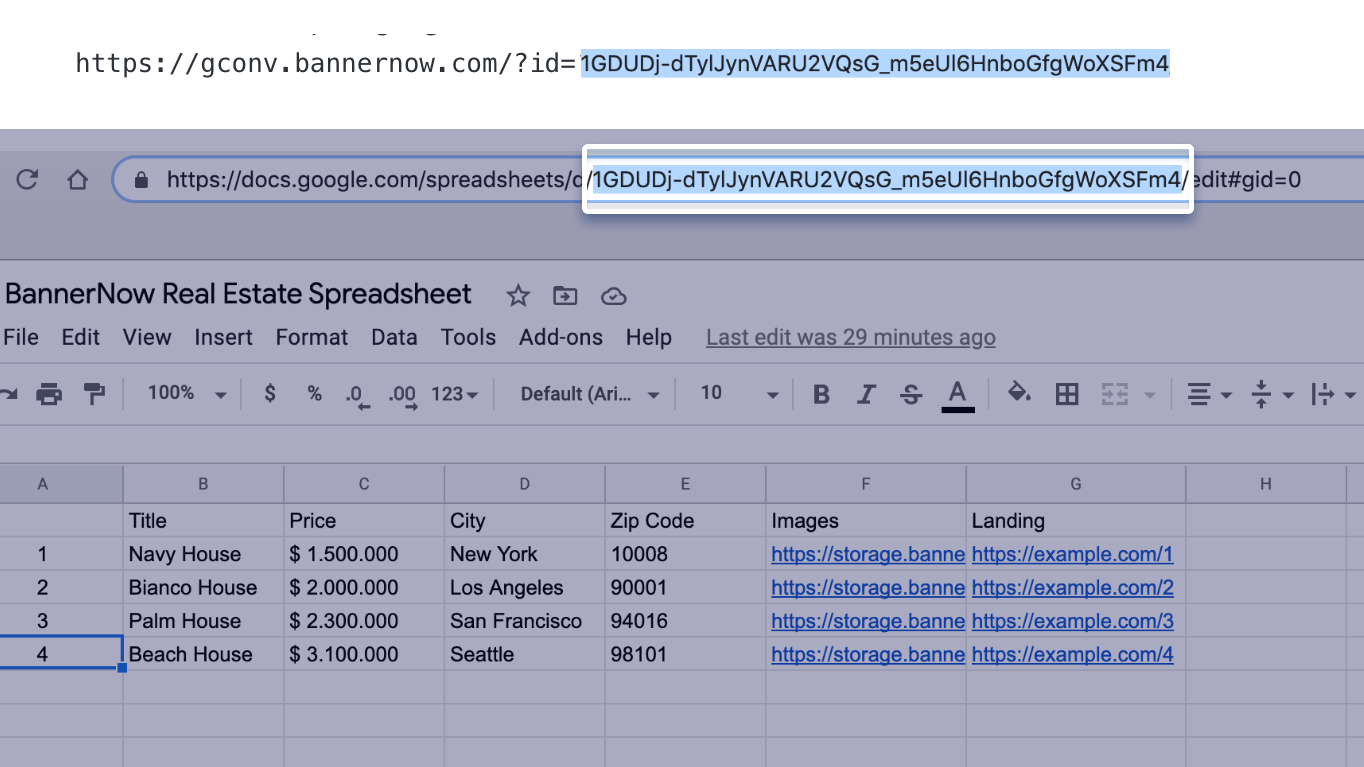Open the Data menu
1364x767 pixels.
pyautogui.click(x=394, y=337)
